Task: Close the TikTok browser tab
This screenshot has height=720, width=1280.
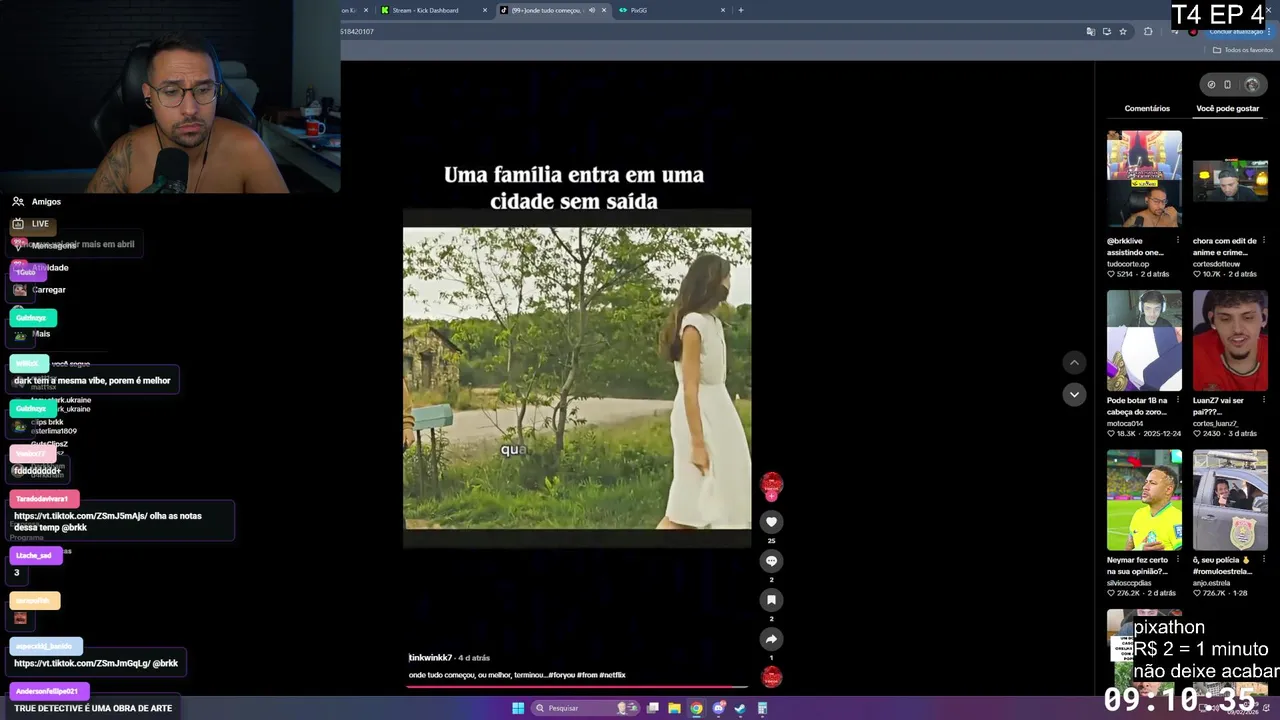Action: click(x=604, y=10)
